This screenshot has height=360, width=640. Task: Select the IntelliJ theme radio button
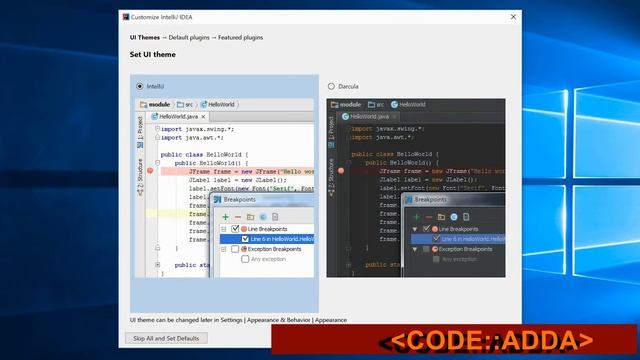pyautogui.click(x=140, y=86)
